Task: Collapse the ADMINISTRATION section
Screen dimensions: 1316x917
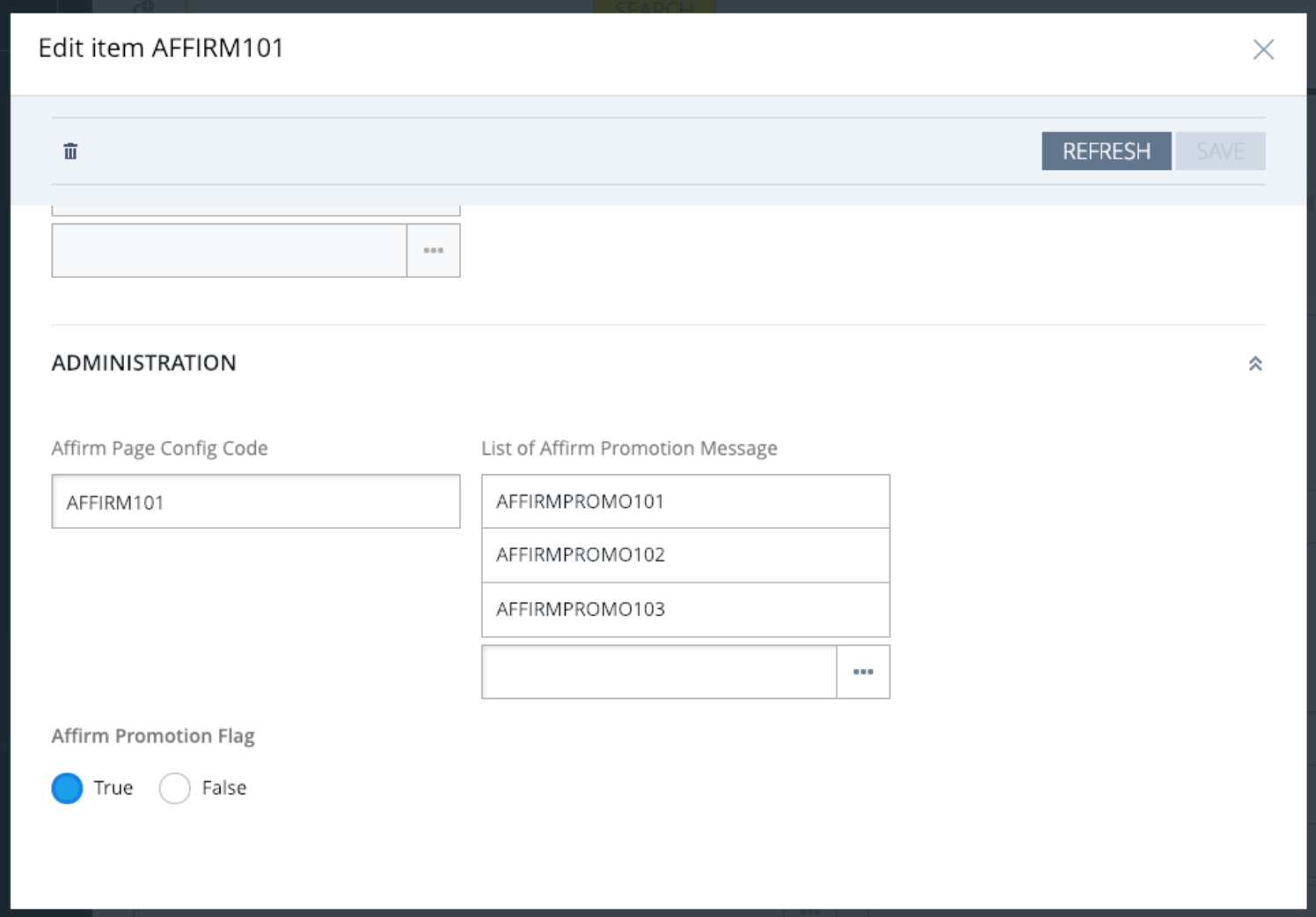Action: [1255, 363]
